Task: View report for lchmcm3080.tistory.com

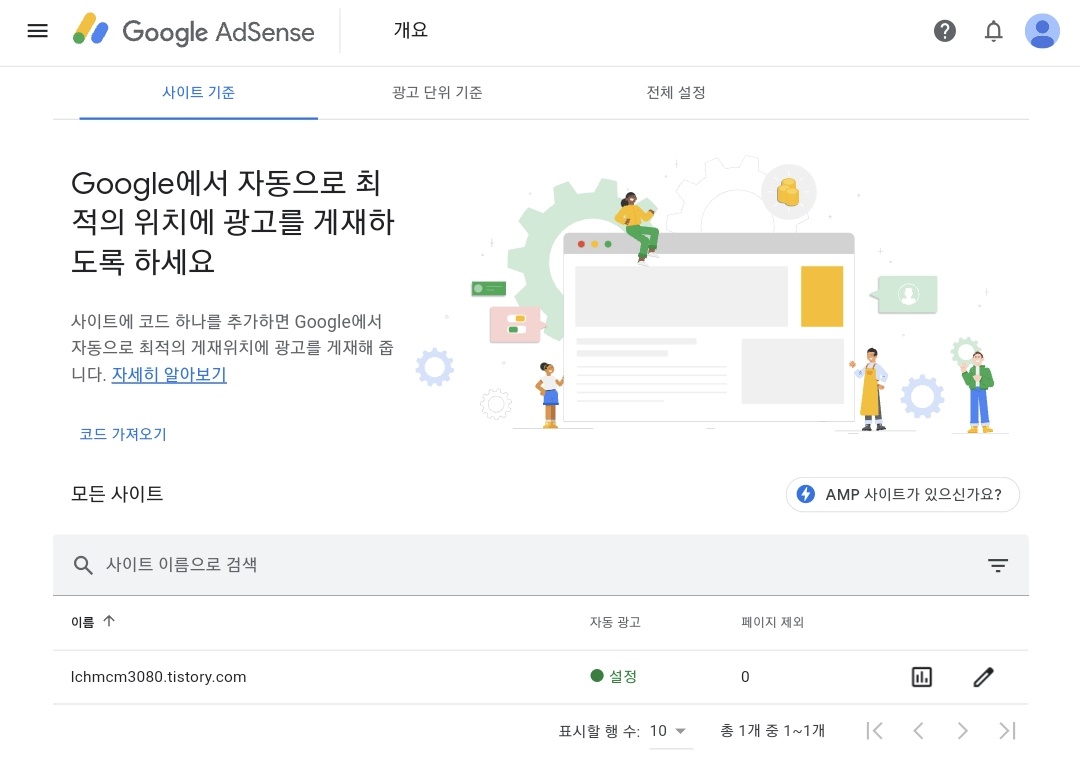Action: (x=922, y=677)
